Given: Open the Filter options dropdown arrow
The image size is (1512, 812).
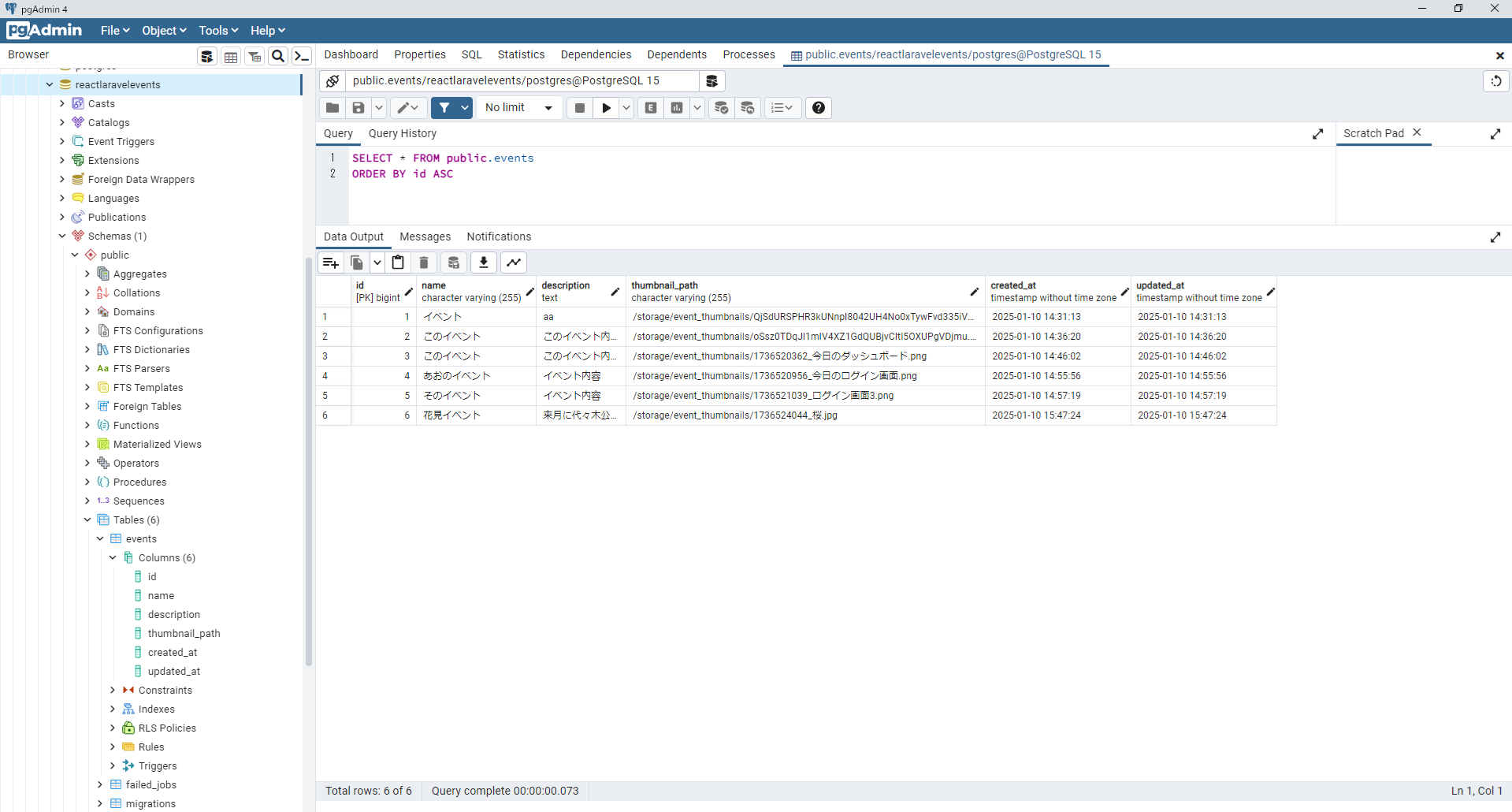Looking at the screenshot, I should pos(465,108).
